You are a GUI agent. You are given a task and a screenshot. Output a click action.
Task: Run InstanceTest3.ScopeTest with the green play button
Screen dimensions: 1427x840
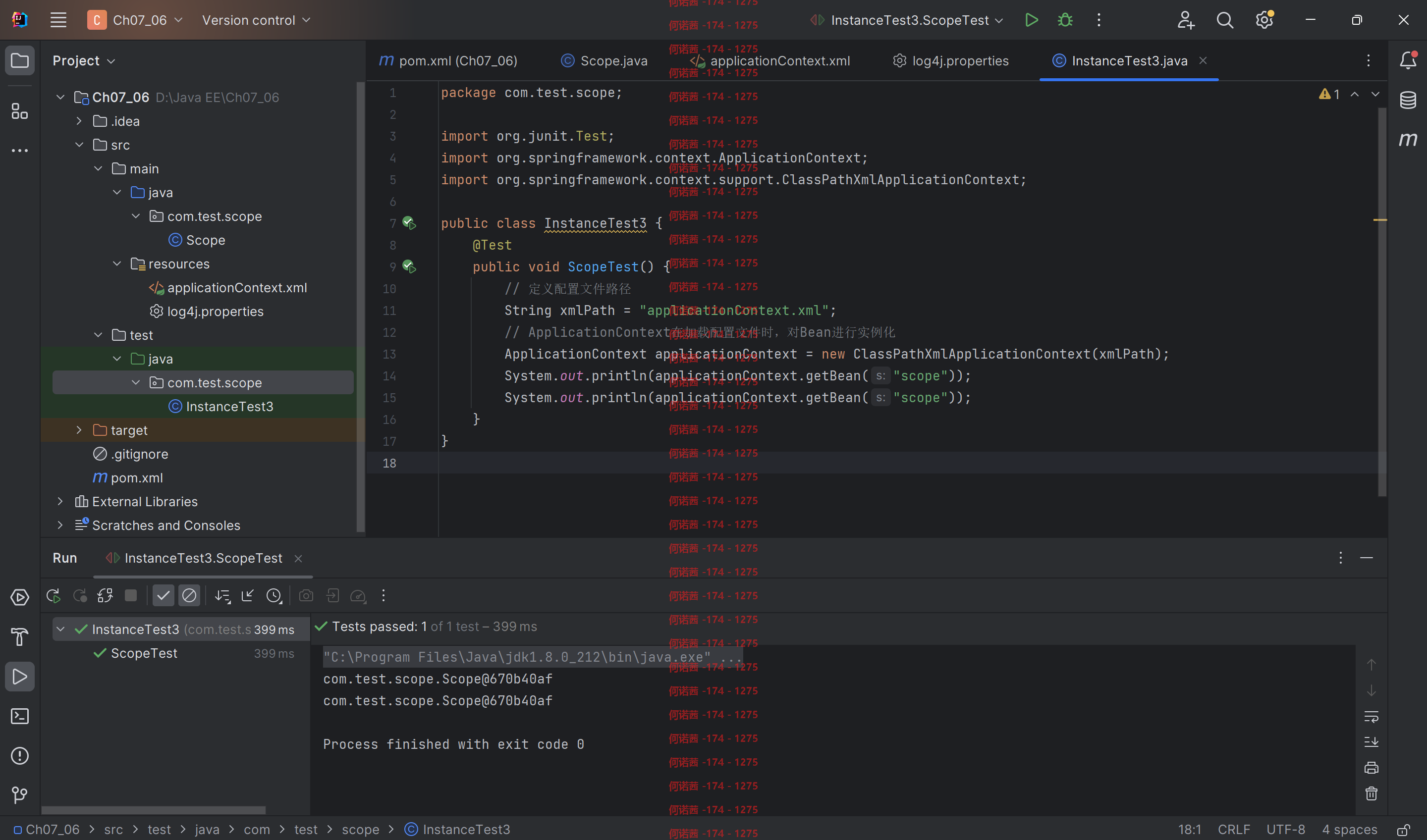tap(1031, 20)
